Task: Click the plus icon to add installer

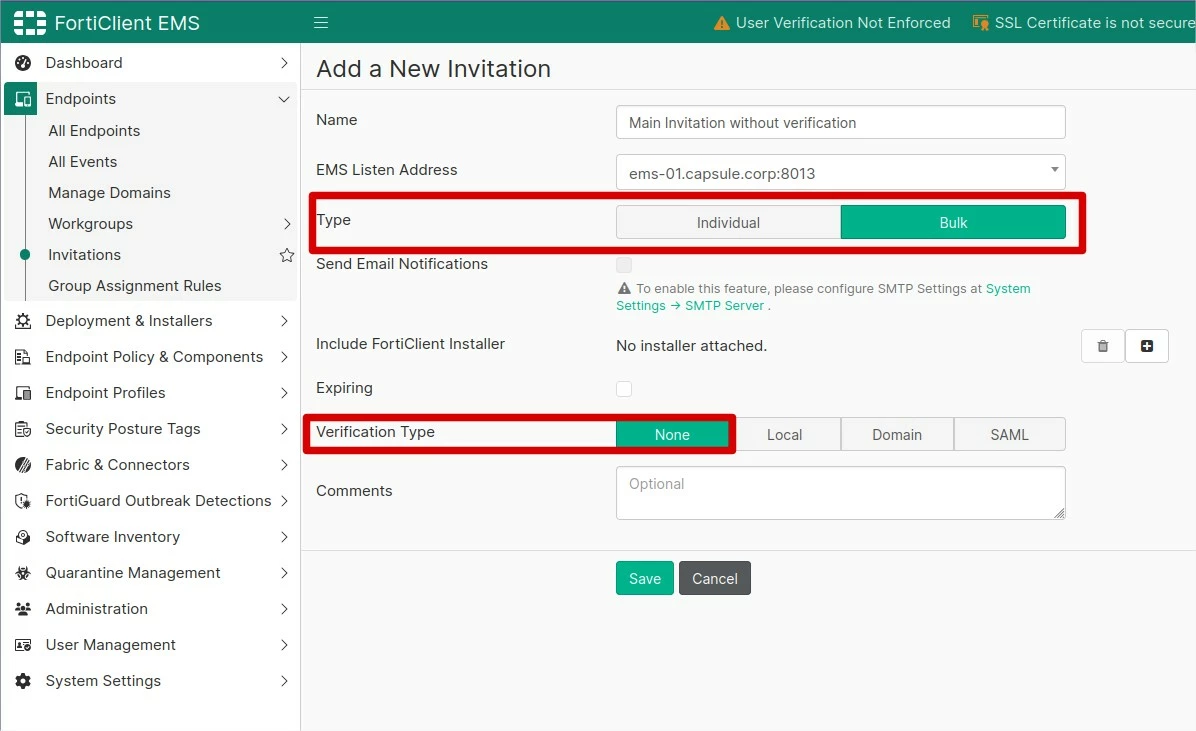Action: [x=1146, y=346]
